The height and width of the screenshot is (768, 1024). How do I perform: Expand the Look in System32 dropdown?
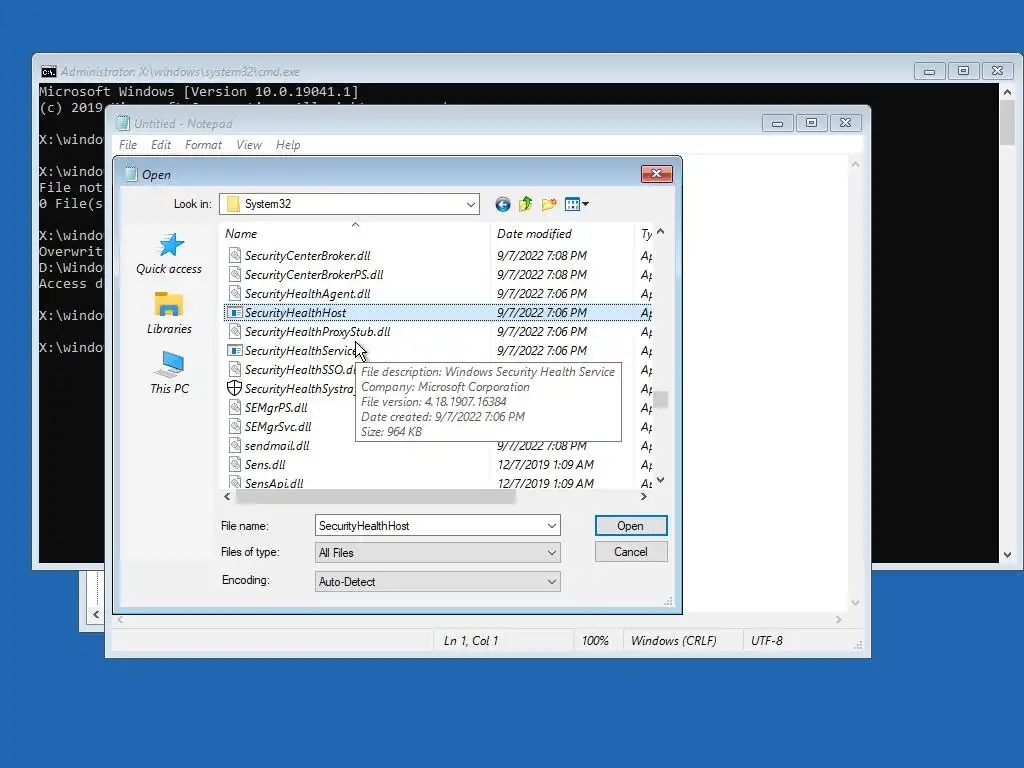470,204
